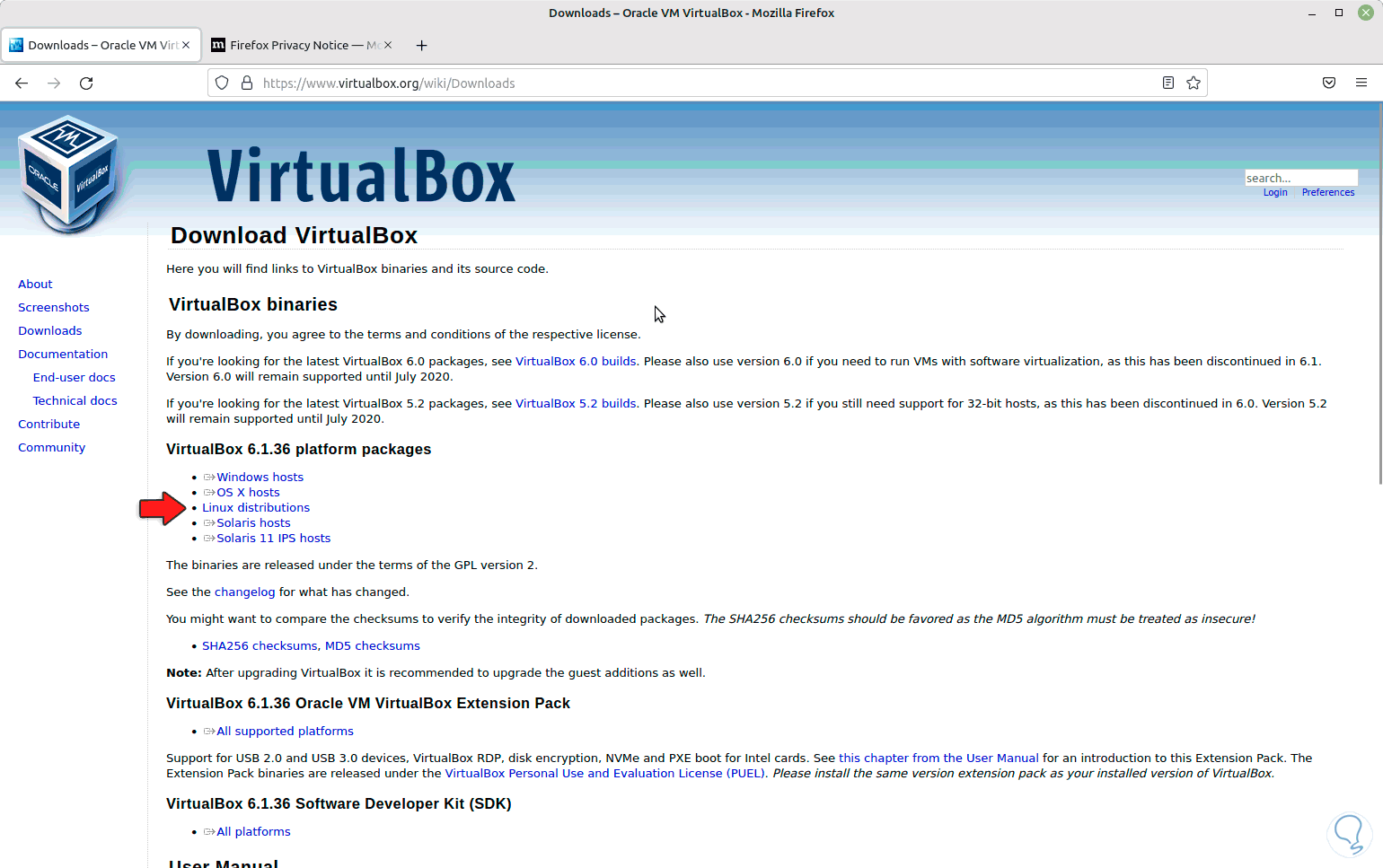Open the VirtualBox PUEL license link

point(605,774)
